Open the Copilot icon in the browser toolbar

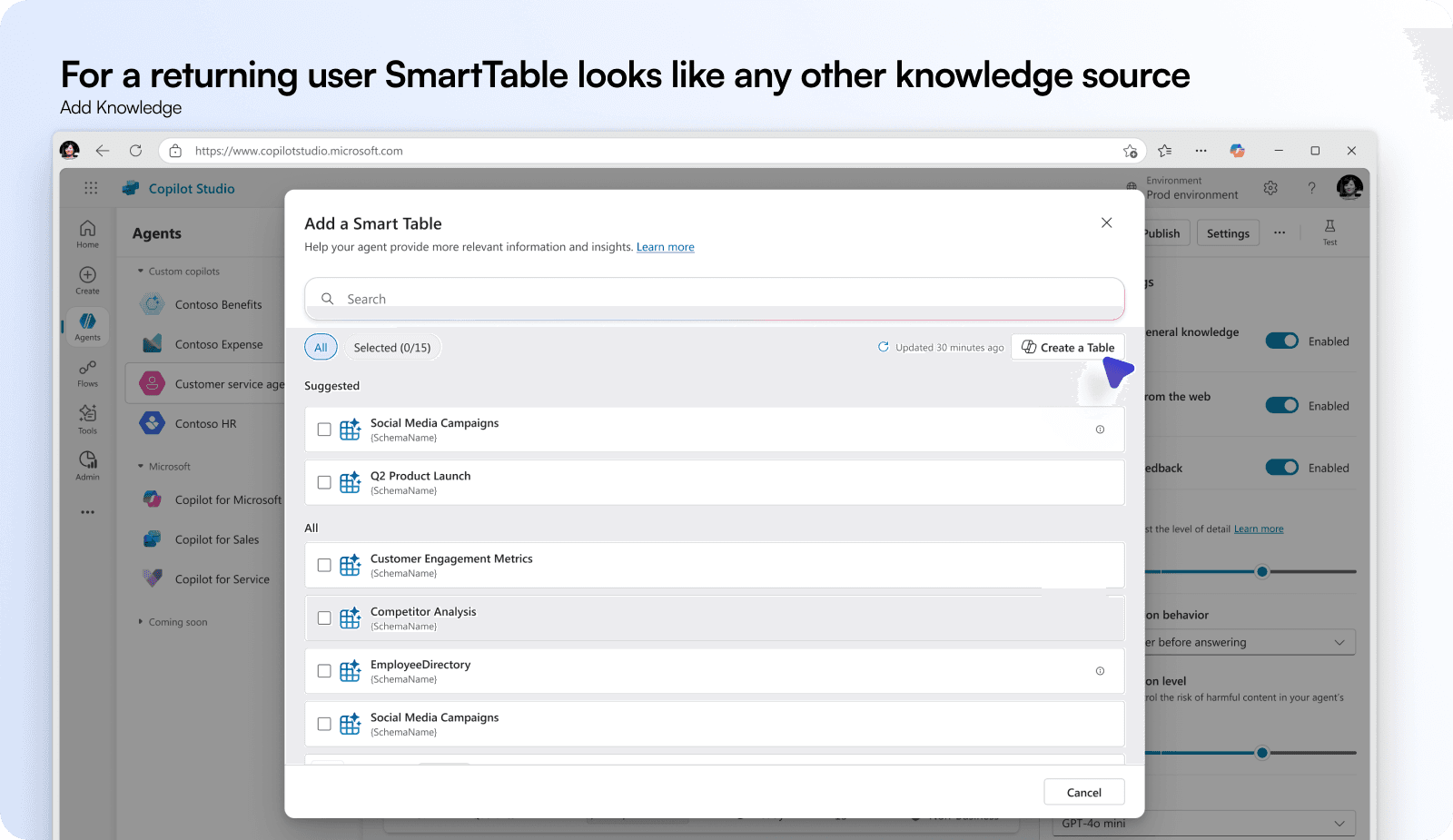click(1237, 151)
